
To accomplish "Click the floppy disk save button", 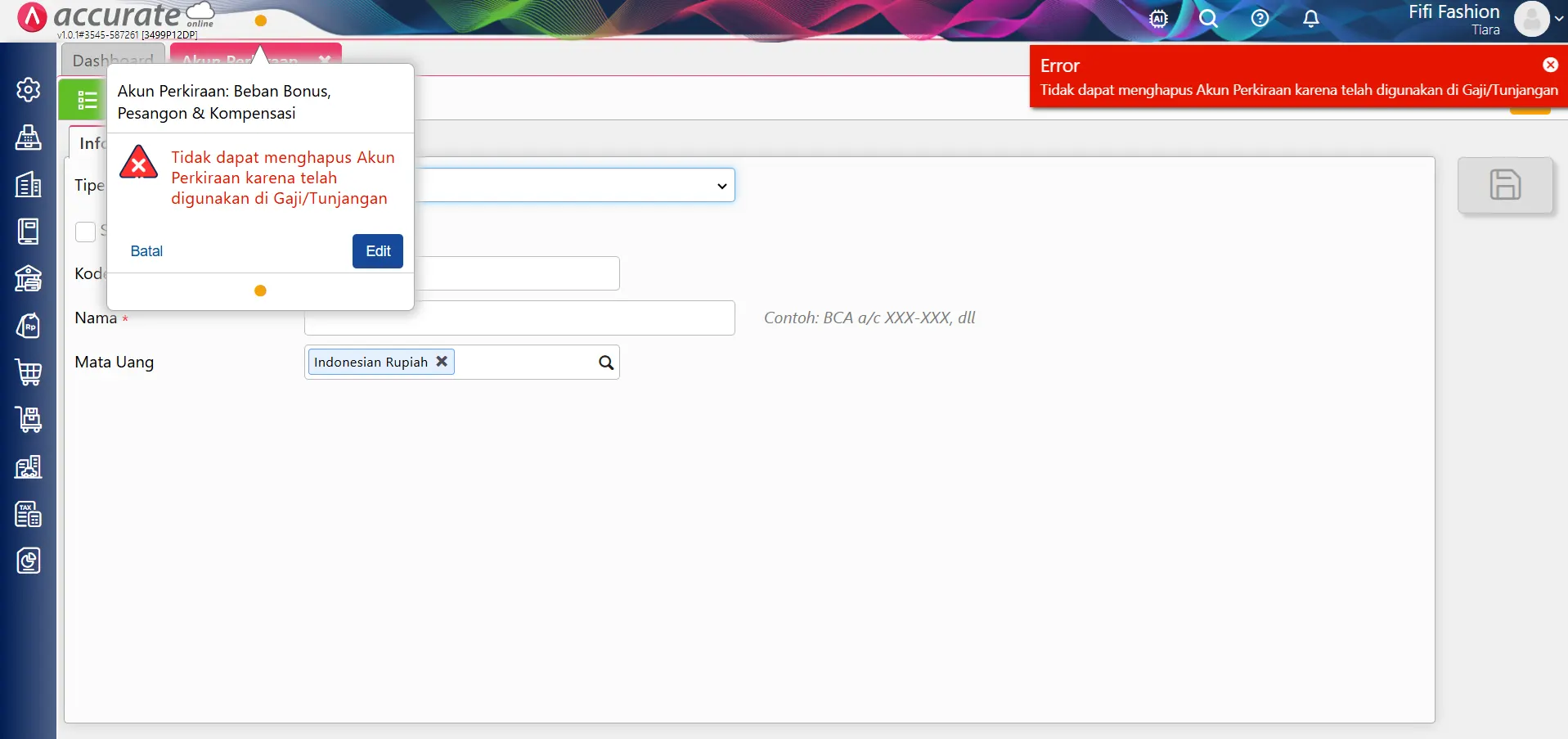I will (x=1504, y=185).
